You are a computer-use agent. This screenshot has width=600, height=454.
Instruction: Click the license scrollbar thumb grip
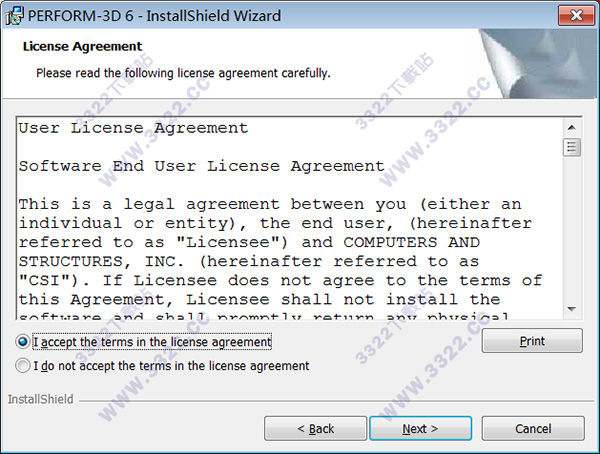point(572,147)
